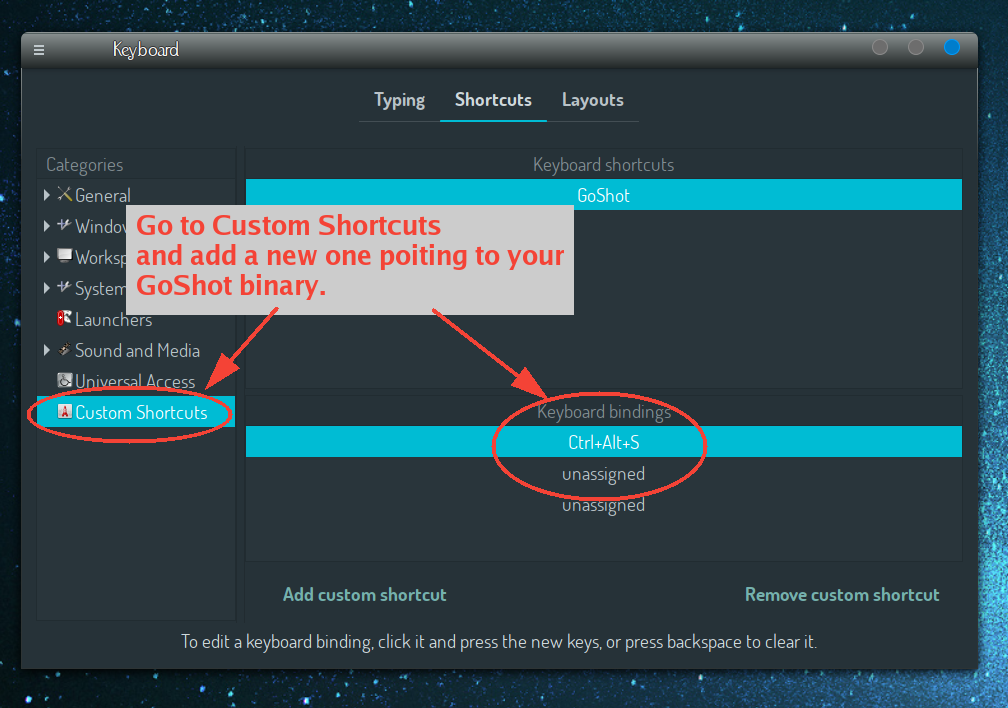Expand the Workspaces category arrow
Viewport: 1008px width, 708px height.
46,257
